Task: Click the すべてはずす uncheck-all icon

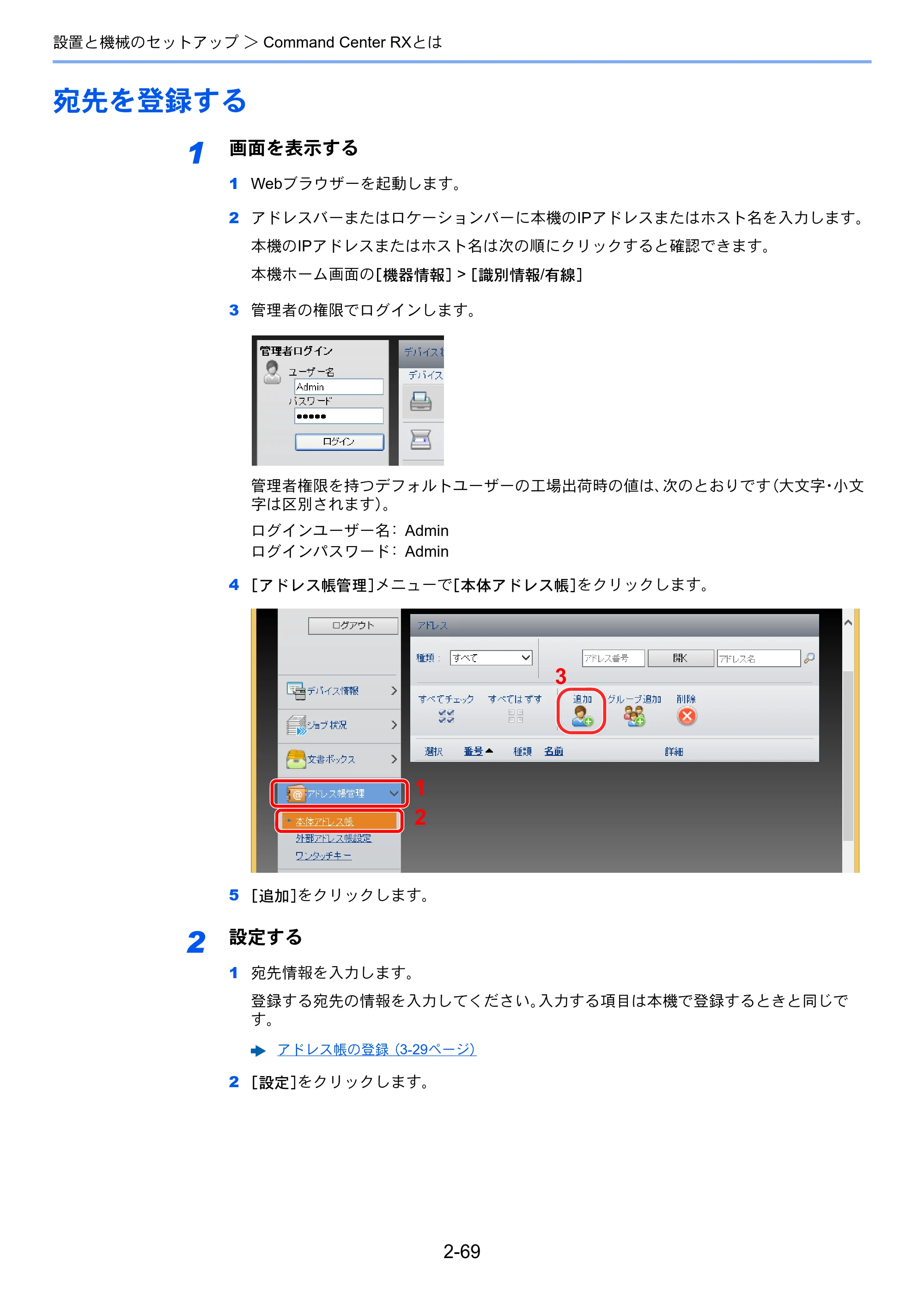Action: pyautogui.click(x=516, y=716)
